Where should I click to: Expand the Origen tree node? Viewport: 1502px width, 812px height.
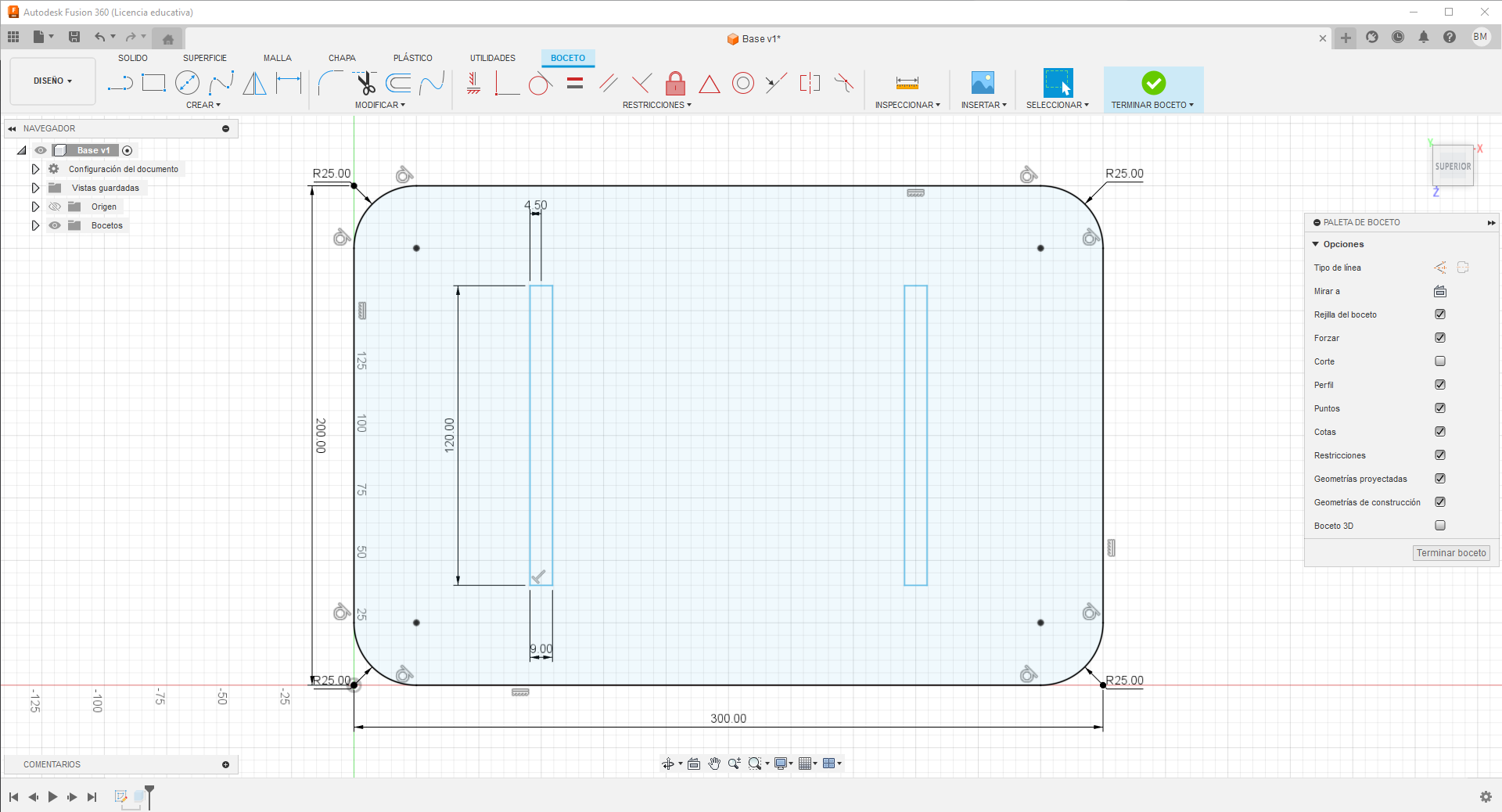coord(35,207)
